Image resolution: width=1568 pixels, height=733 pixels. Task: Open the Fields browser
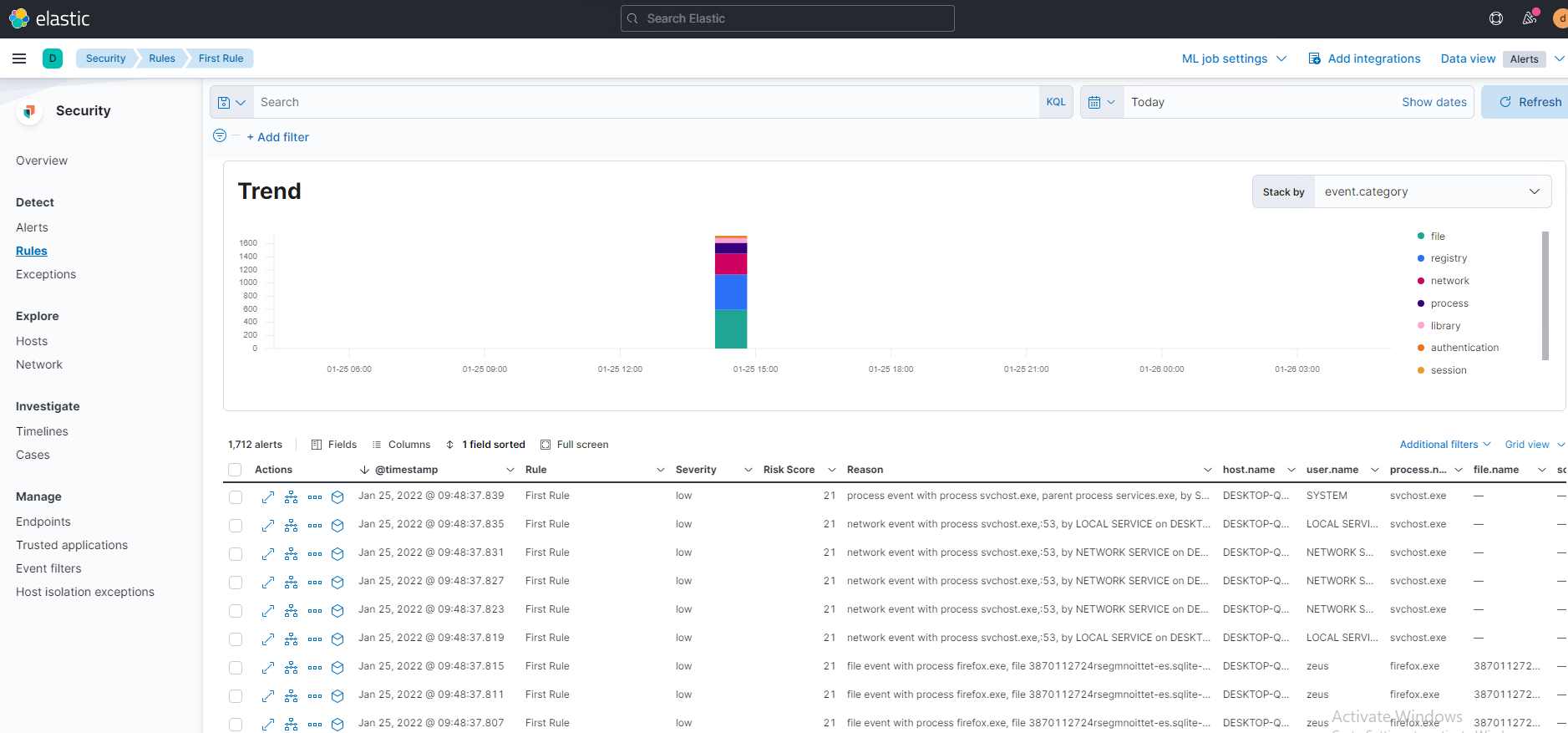tap(334, 445)
